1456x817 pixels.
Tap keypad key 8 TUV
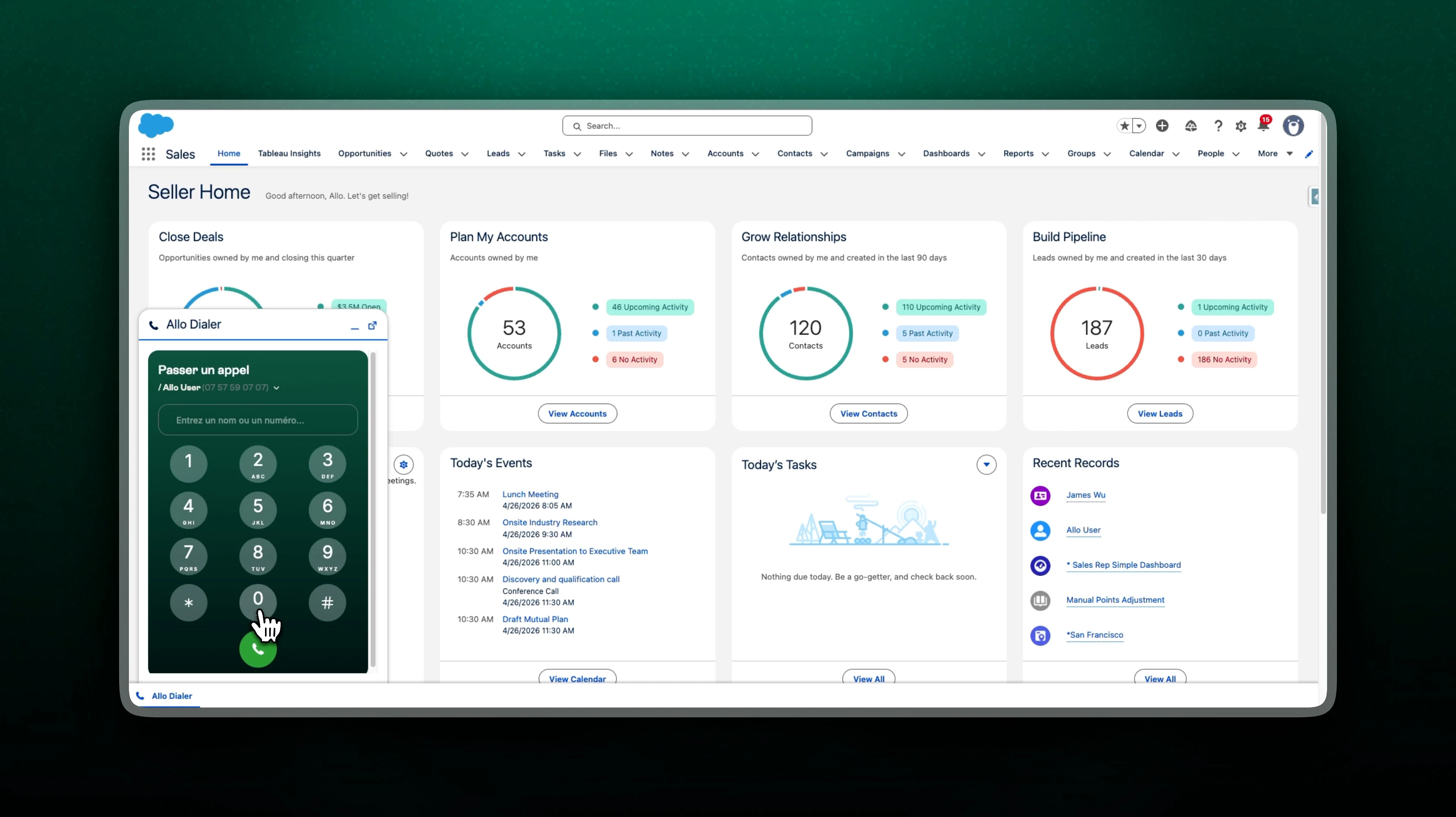(x=258, y=556)
